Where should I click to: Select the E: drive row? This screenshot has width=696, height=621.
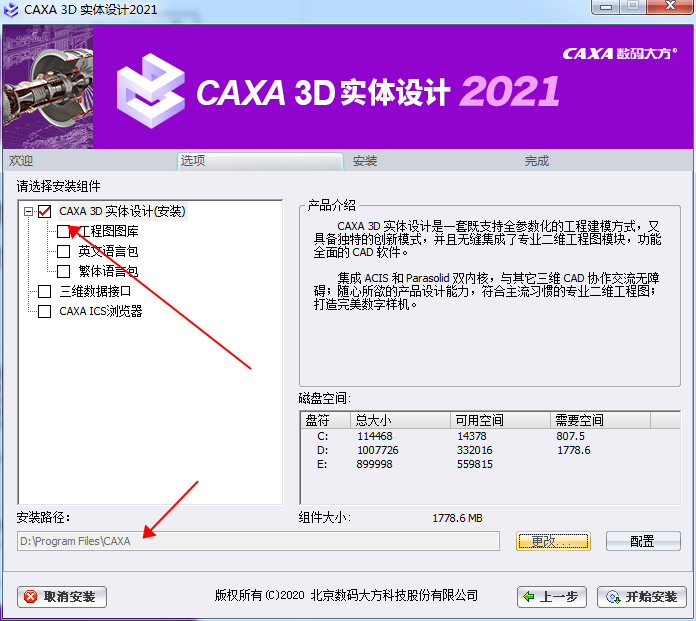point(490,464)
